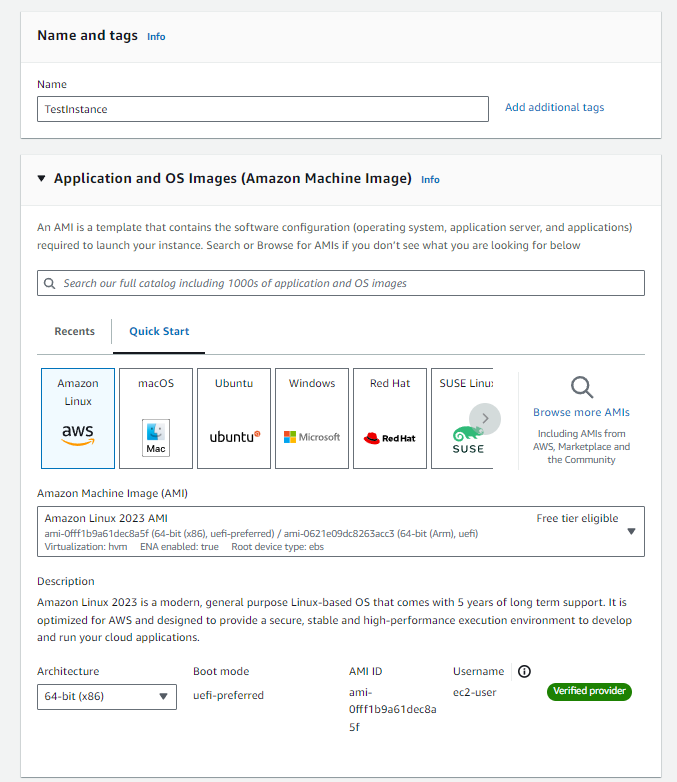This screenshot has height=782, width=677.
Task: Open Info link next to Name and tags
Action: coord(156,36)
